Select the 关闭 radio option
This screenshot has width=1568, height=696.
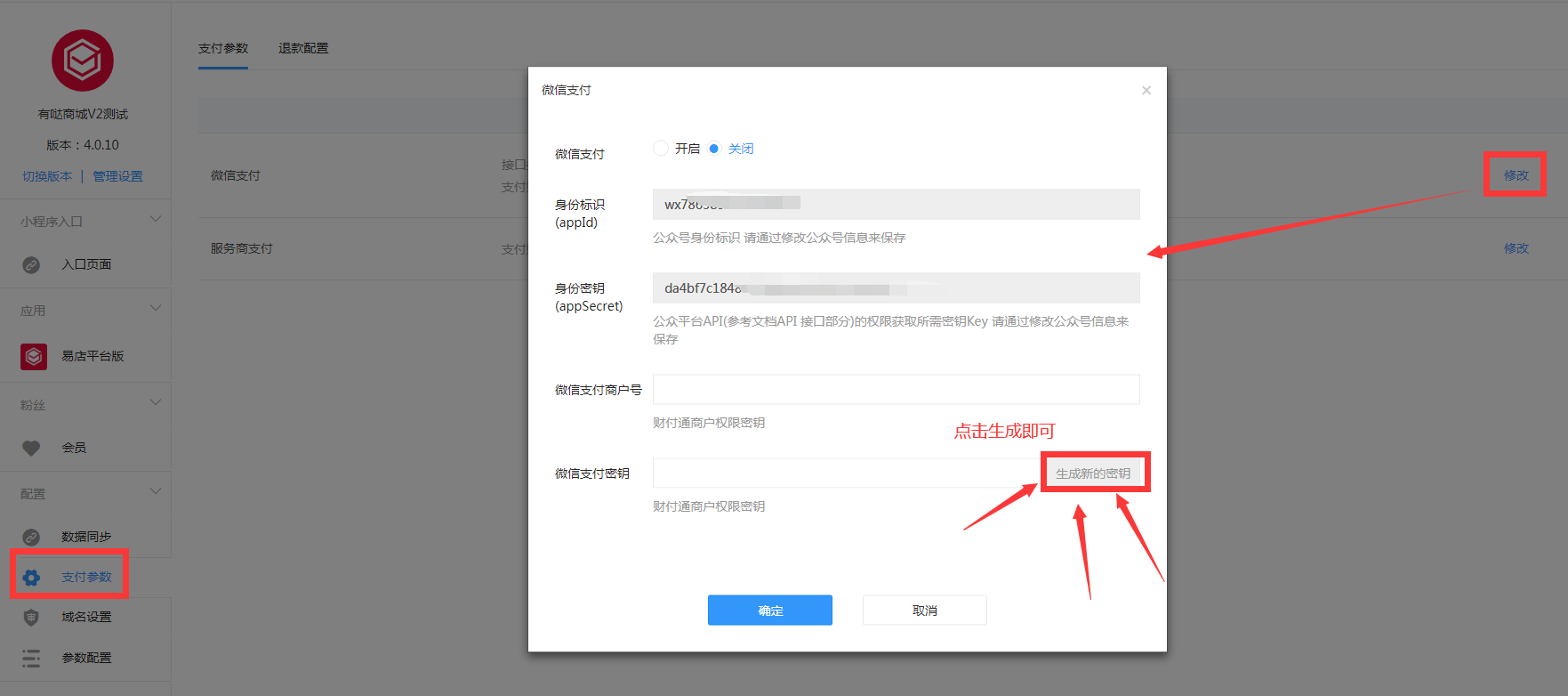point(713,149)
